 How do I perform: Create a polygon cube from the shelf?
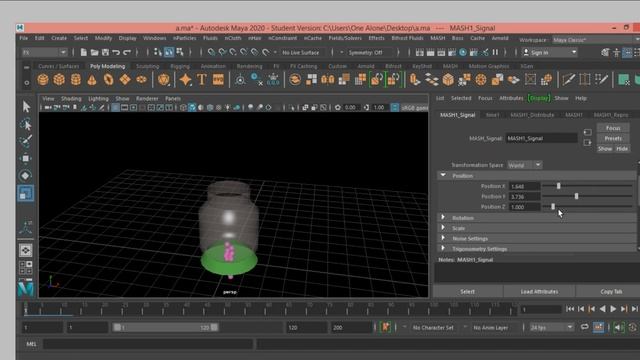pos(59,80)
